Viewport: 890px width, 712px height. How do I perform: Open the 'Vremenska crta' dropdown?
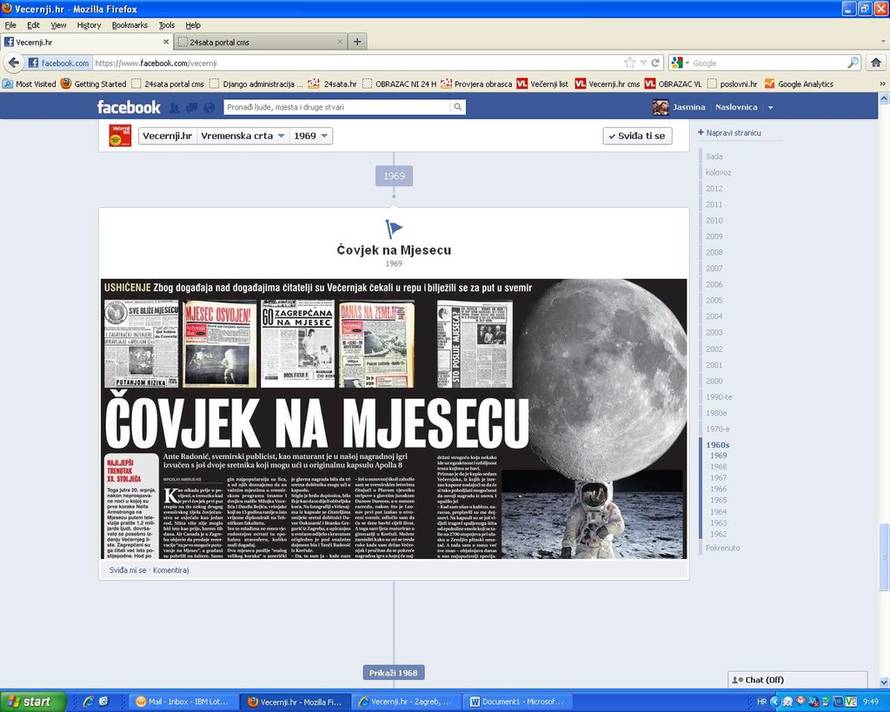click(x=242, y=136)
